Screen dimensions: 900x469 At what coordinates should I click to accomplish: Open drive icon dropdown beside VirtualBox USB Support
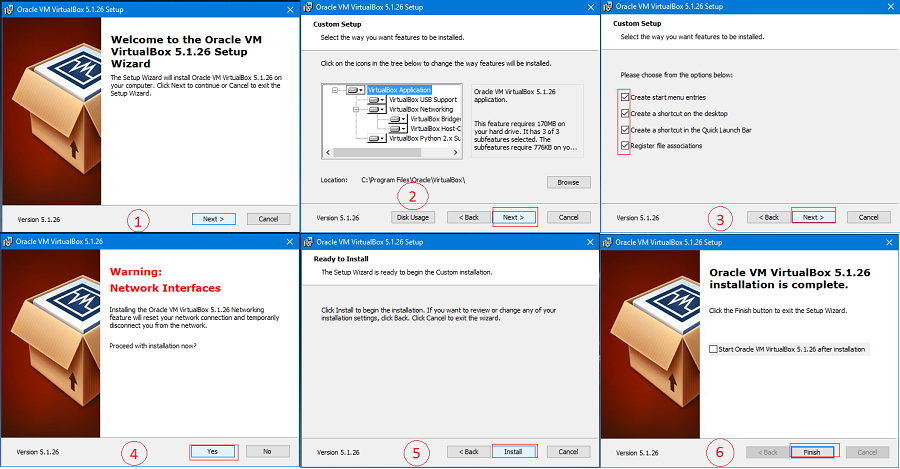377,100
